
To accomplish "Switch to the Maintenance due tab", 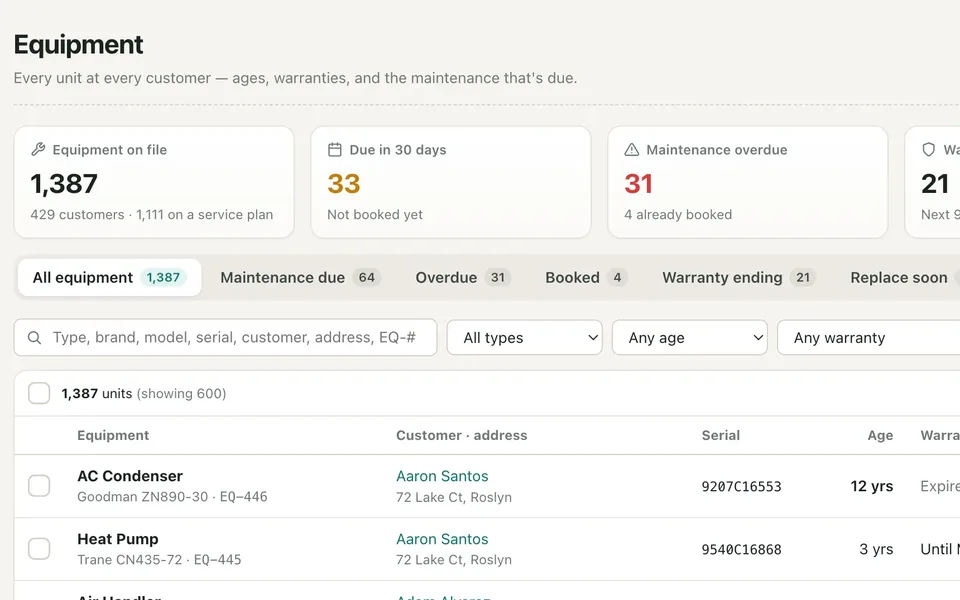I will click(x=301, y=277).
